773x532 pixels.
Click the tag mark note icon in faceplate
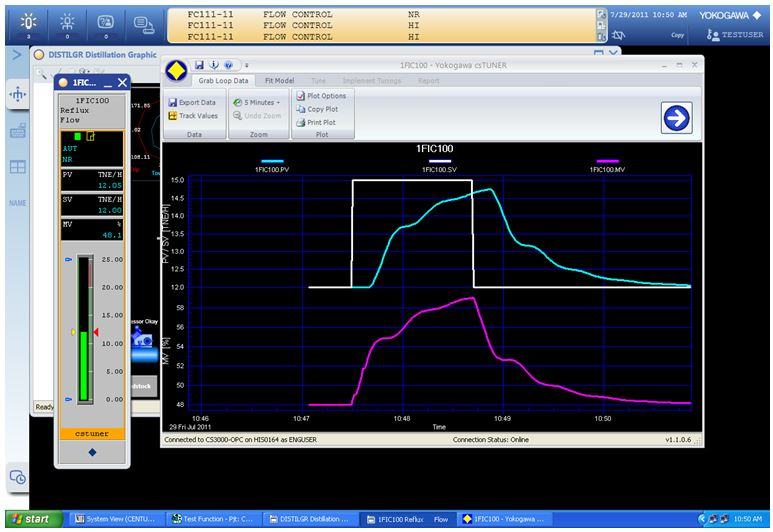click(x=91, y=136)
